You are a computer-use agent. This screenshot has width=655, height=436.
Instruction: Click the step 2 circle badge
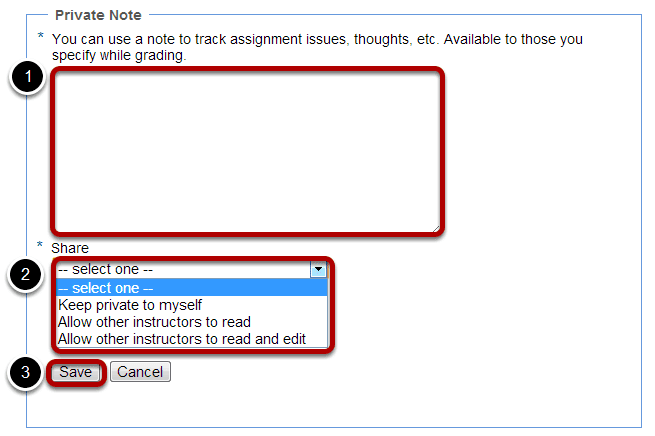click(25, 274)
